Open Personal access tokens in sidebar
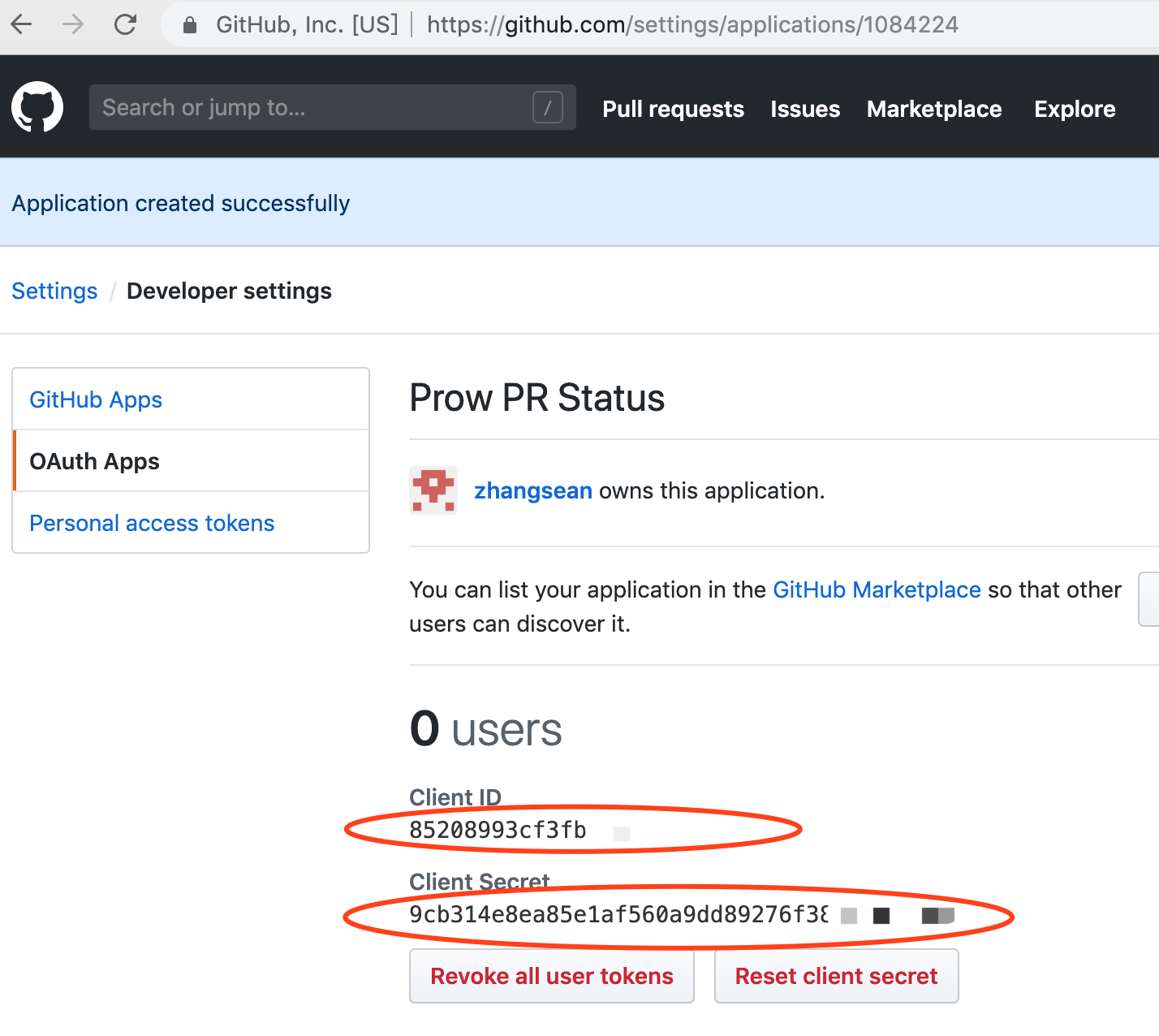1159x1036 pixels. (x=152, y=523)
